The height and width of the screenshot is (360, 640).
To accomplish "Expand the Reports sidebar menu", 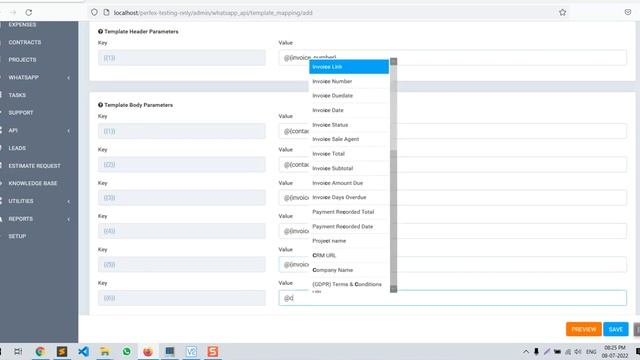I will pyautogui.click(x=69, y=219).
